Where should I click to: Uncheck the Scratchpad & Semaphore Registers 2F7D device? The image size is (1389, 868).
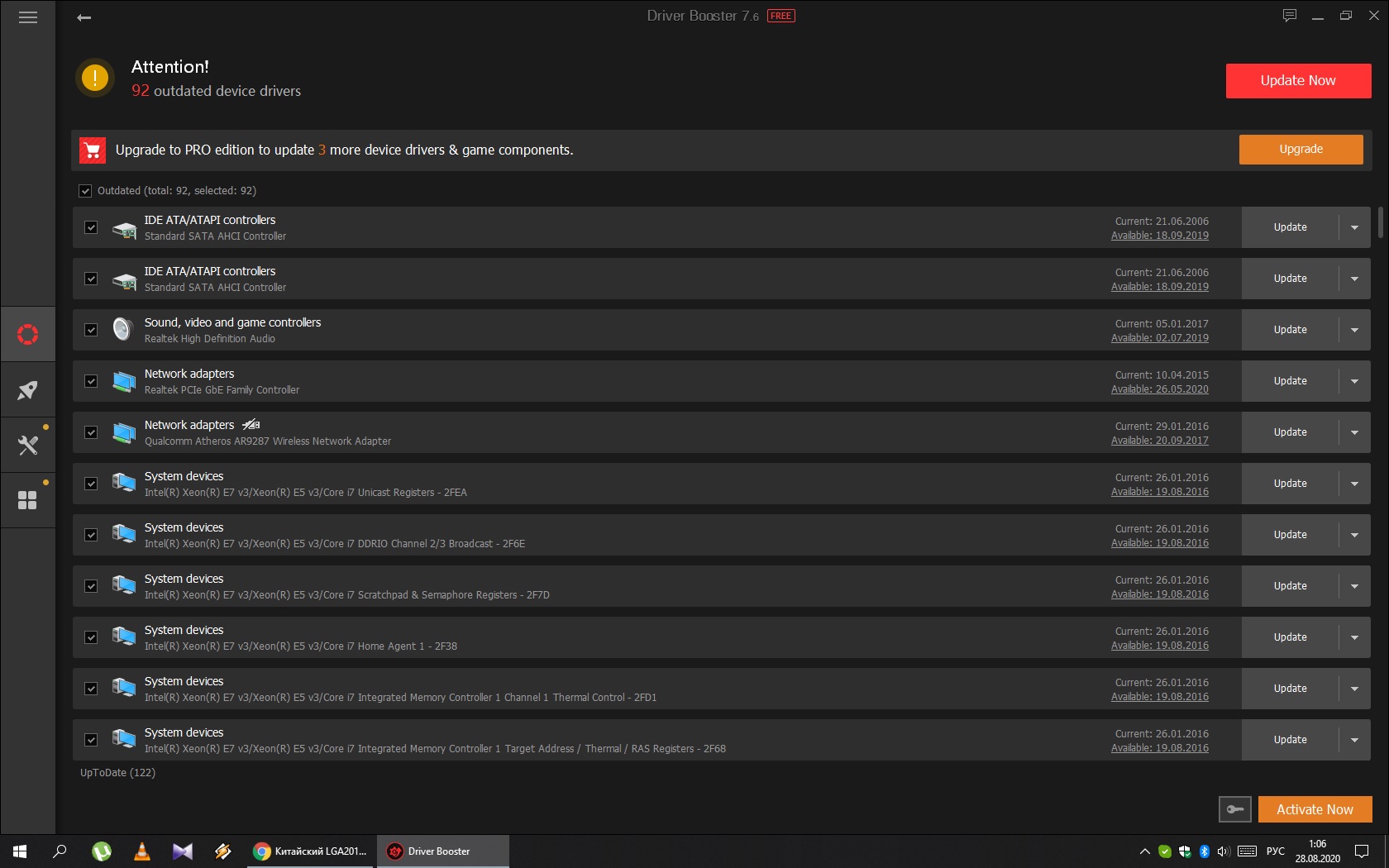tap(91, 586)
